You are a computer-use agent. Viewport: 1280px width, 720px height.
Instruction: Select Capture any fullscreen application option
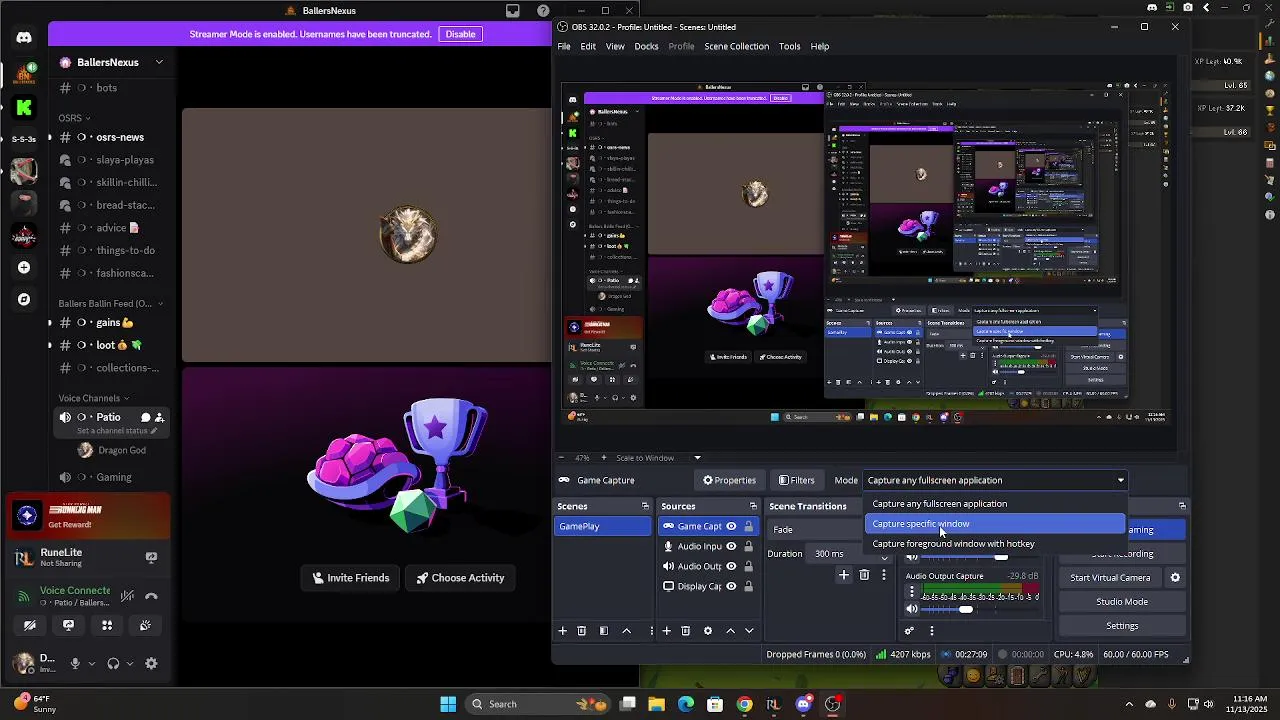point(995,504)
